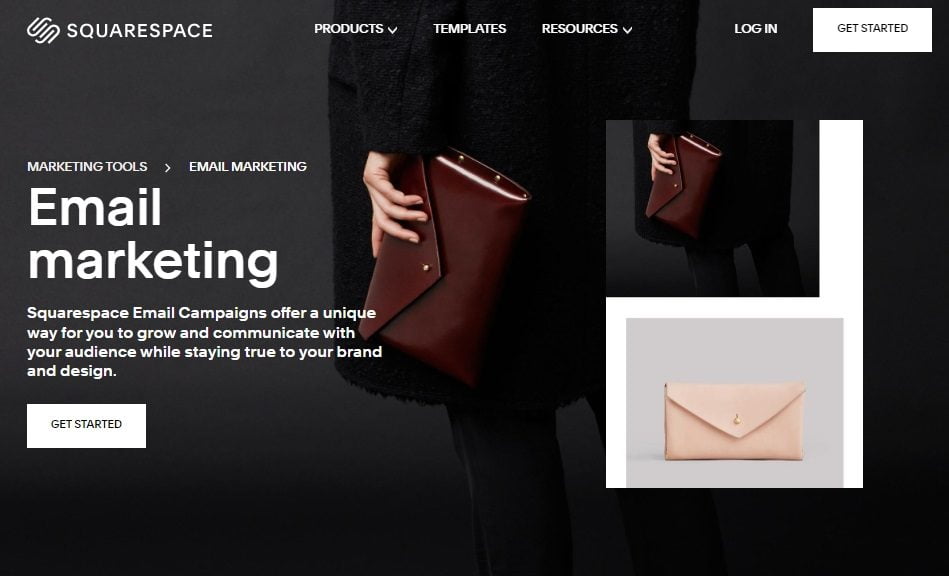Image resolution: width=949 pixels, height=576 pixels.
Task: Click the Marketing Tools breadcrumb link
Action: pyautogui.click(x=87, y=166)
